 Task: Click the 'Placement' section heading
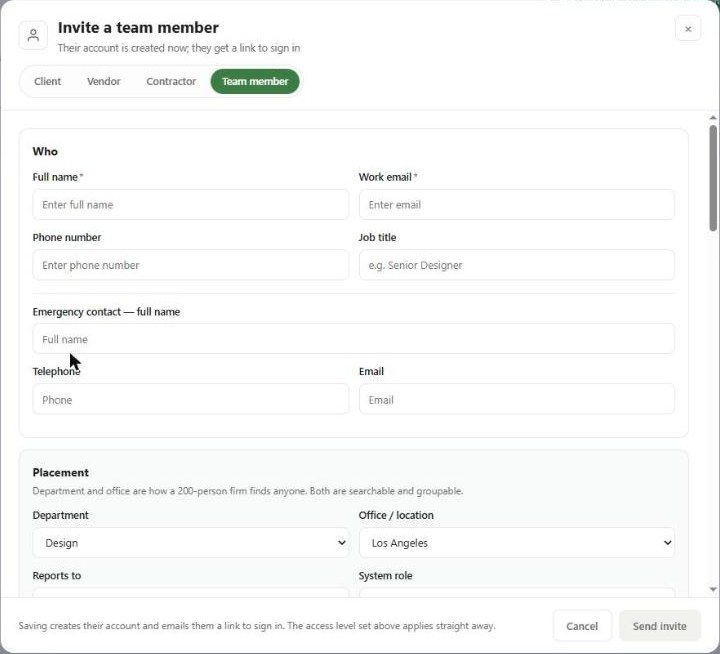[61, 473]
